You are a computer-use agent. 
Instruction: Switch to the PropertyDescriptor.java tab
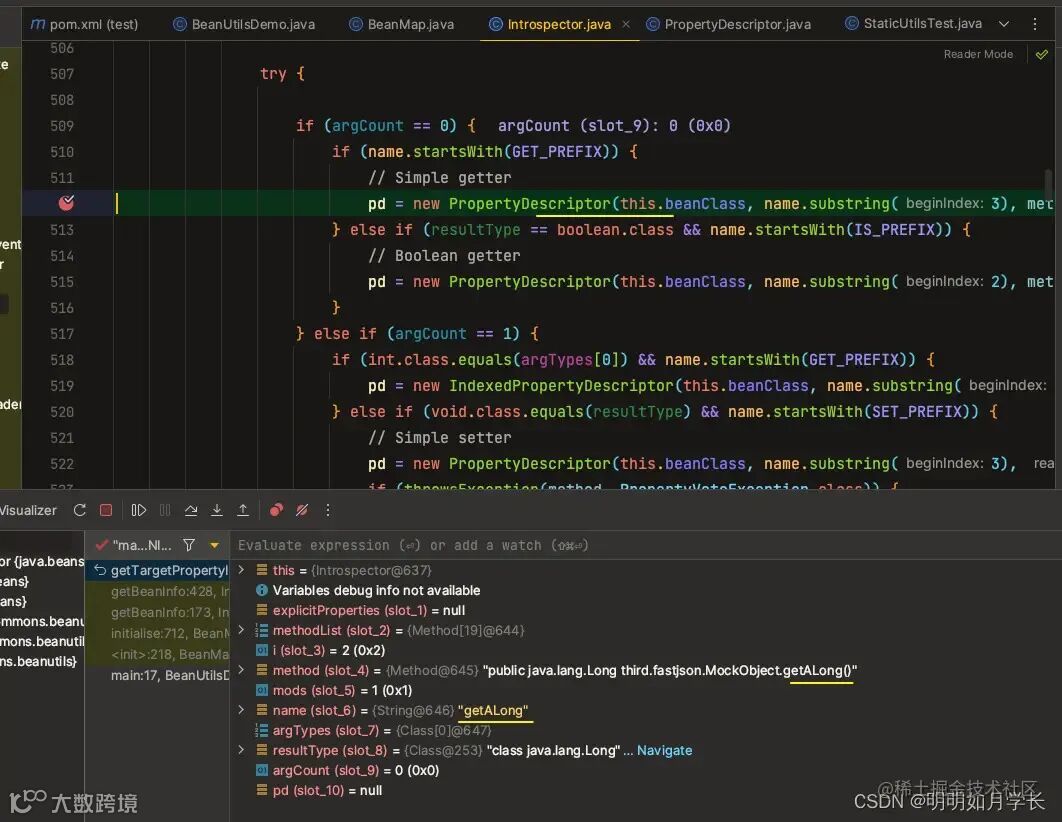point(737,24)
